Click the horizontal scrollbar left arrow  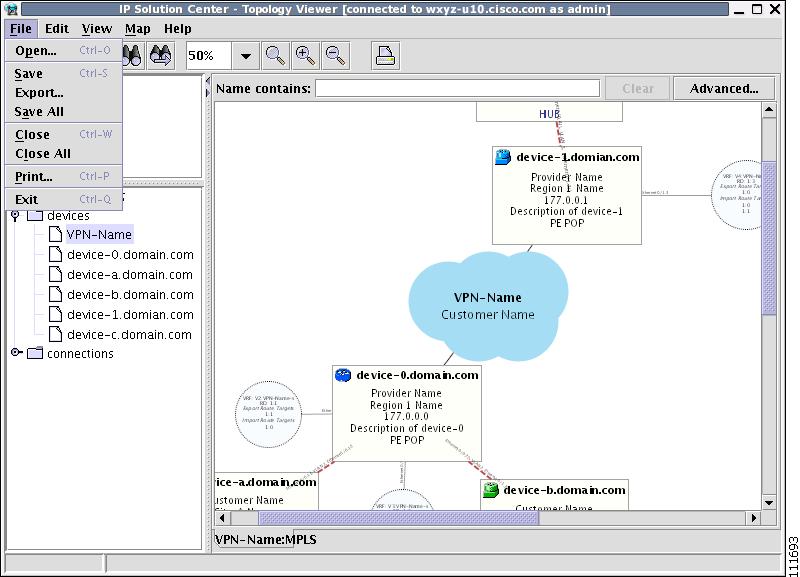(x=222, y=518)
